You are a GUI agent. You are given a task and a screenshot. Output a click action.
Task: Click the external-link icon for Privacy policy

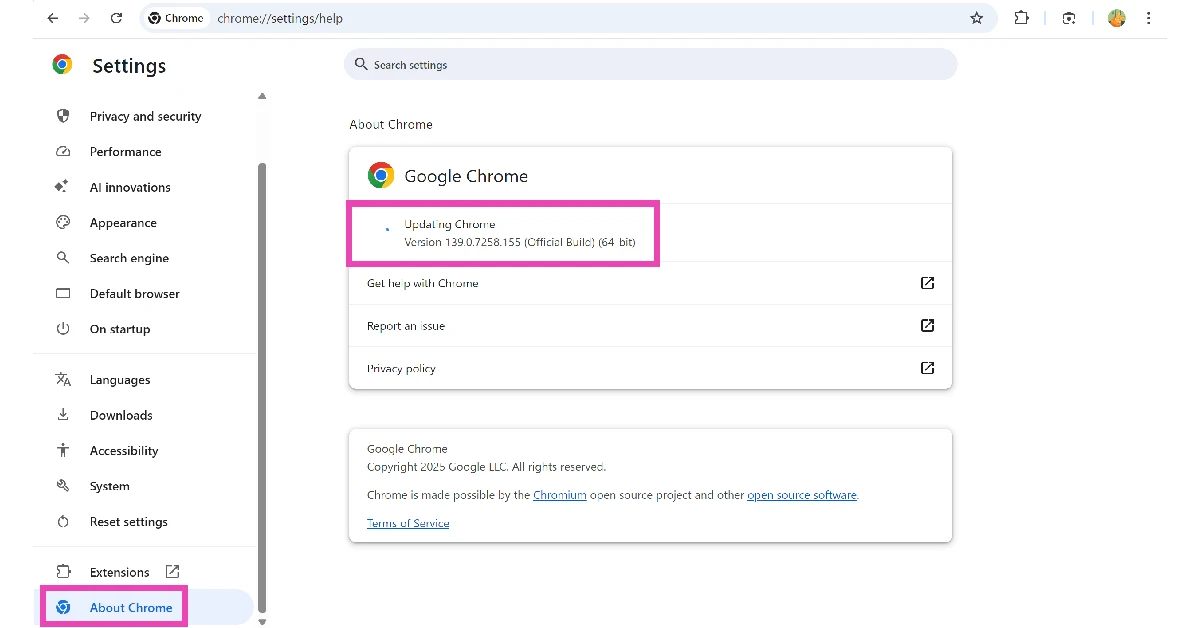pos(927,368)
